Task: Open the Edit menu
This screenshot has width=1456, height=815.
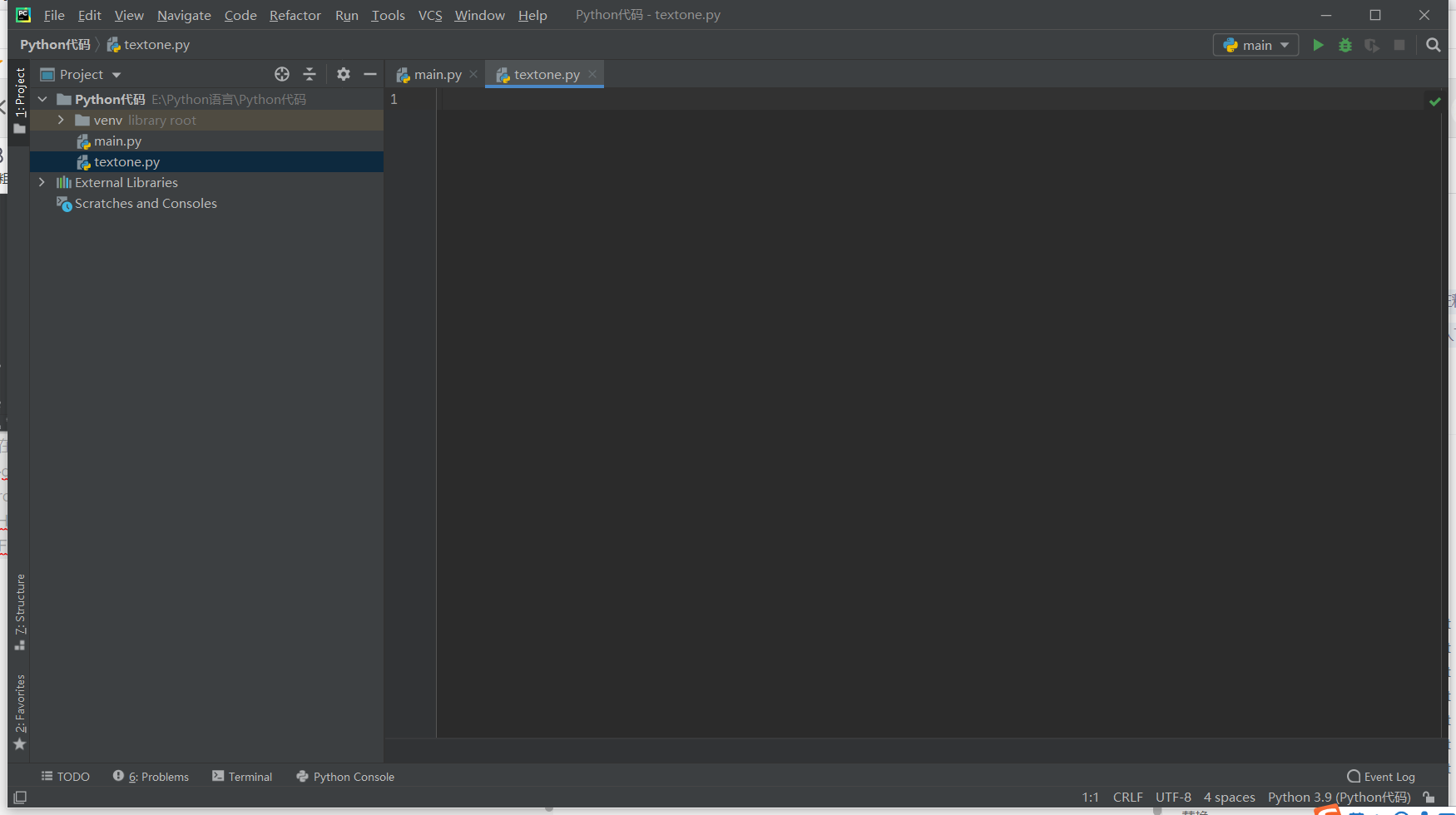Action: click(89, 15)
